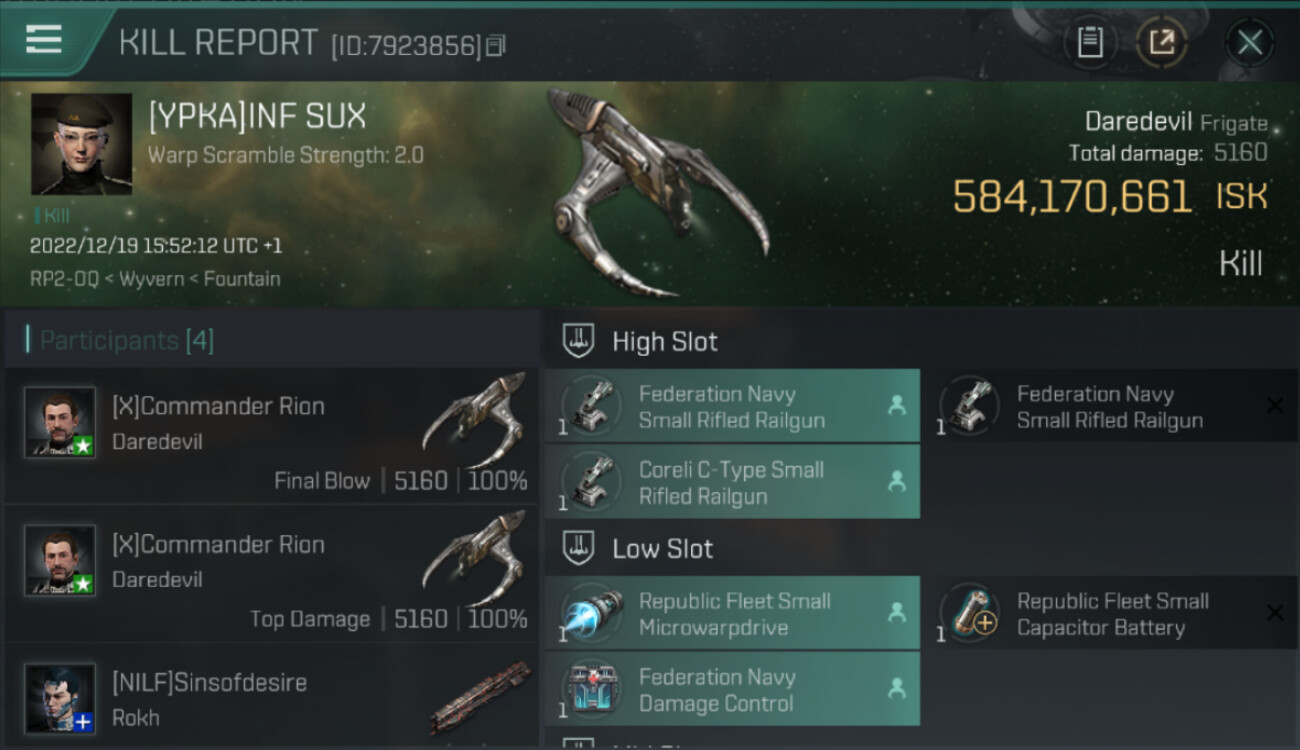Open Commander Rion Final Blow entry
The height and width of the screenshot is (750, 1300).
(x=271, y=437)
